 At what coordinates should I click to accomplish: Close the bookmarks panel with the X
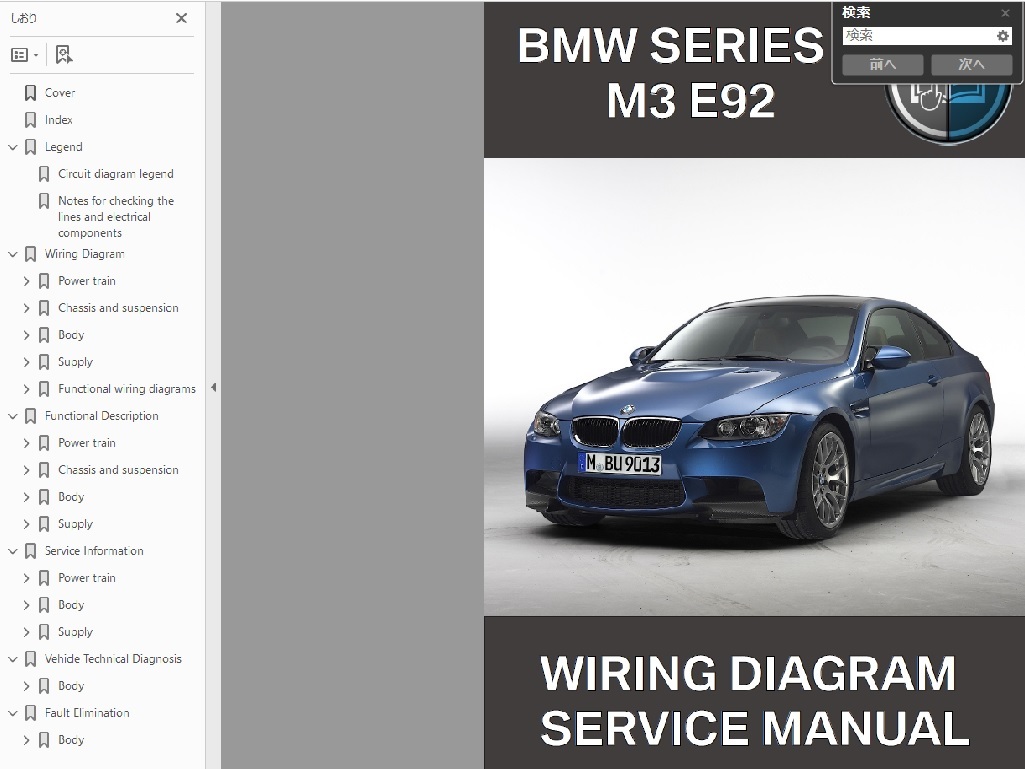[182, 18]
